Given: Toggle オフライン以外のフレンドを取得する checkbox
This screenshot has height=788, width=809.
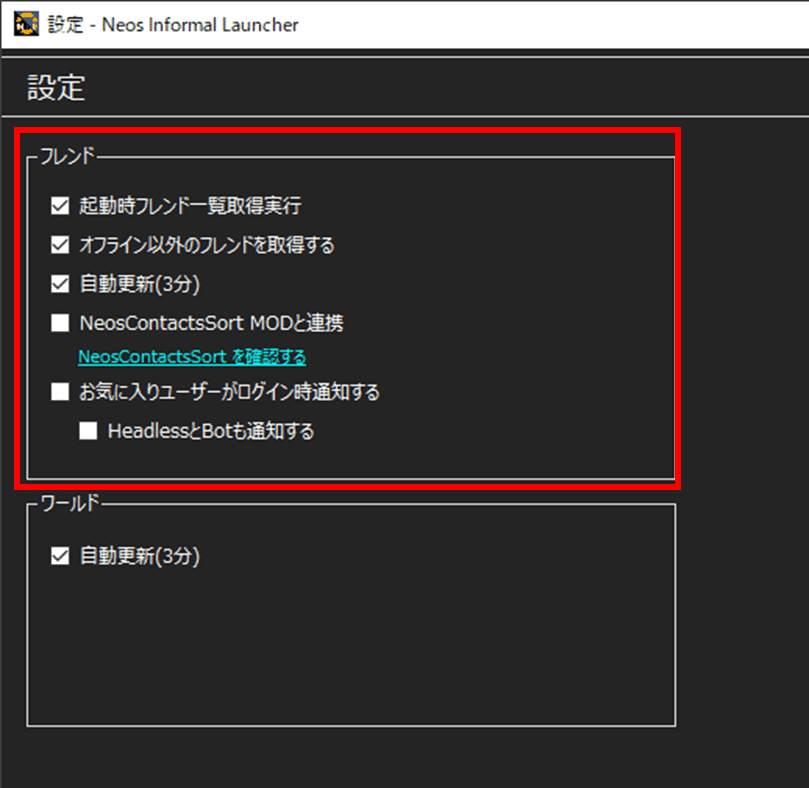Looking at the screenshot, I should point(60,245).
